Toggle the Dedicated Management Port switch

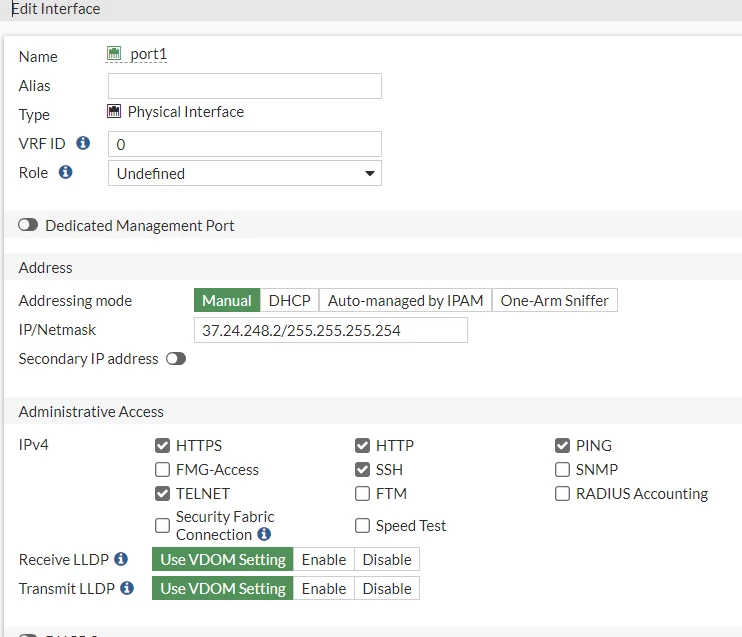(28, 225)
